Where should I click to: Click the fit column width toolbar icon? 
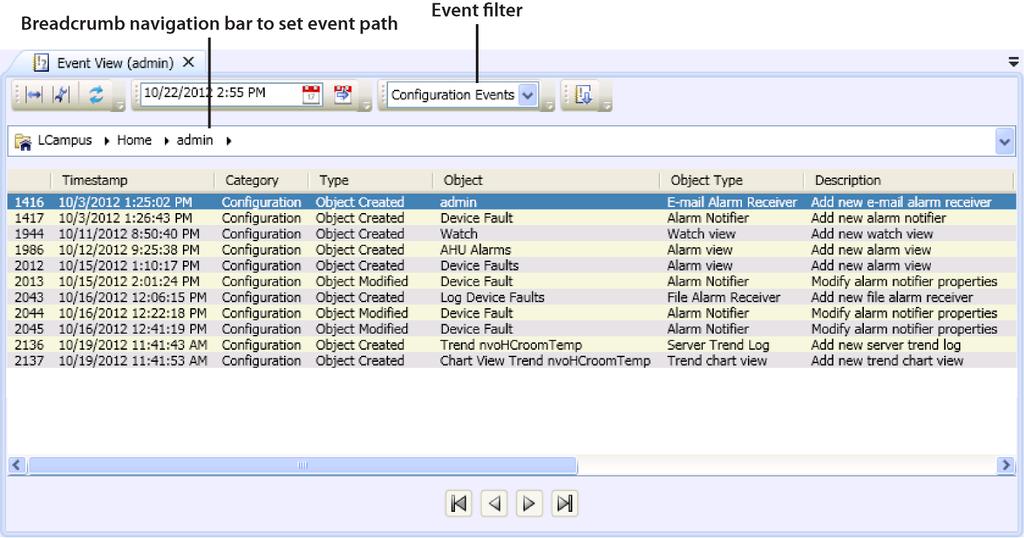[33, 95]
